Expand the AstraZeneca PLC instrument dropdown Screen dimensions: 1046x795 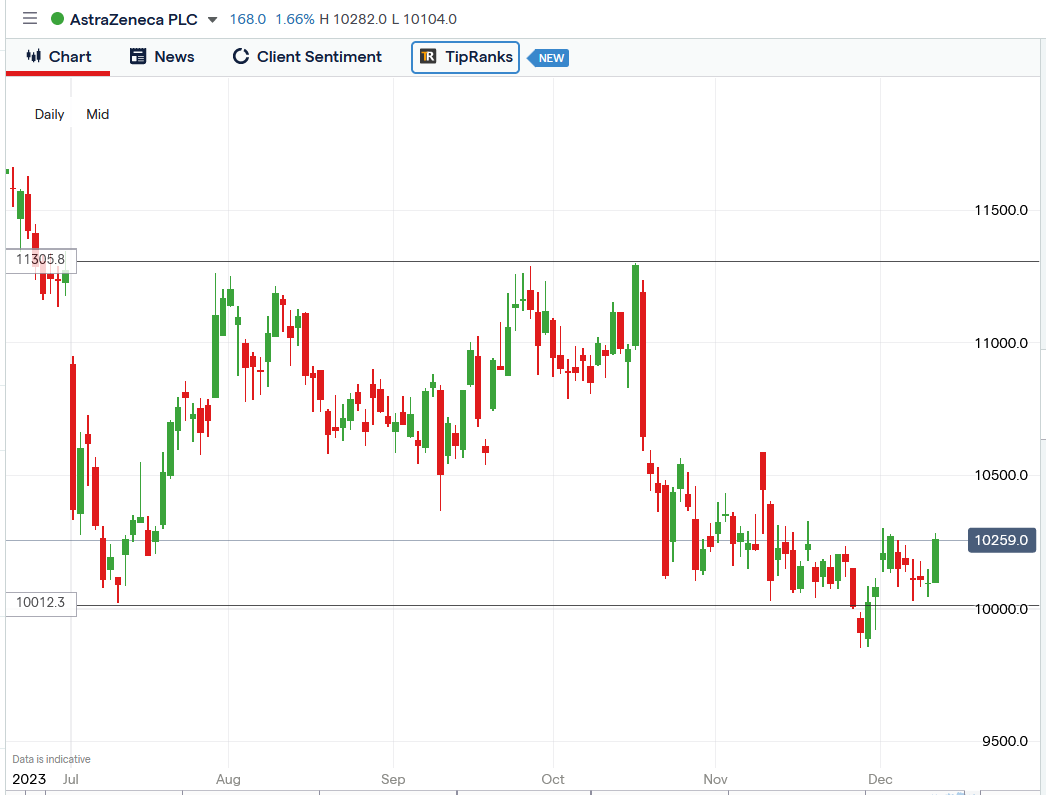click(212, 19)
